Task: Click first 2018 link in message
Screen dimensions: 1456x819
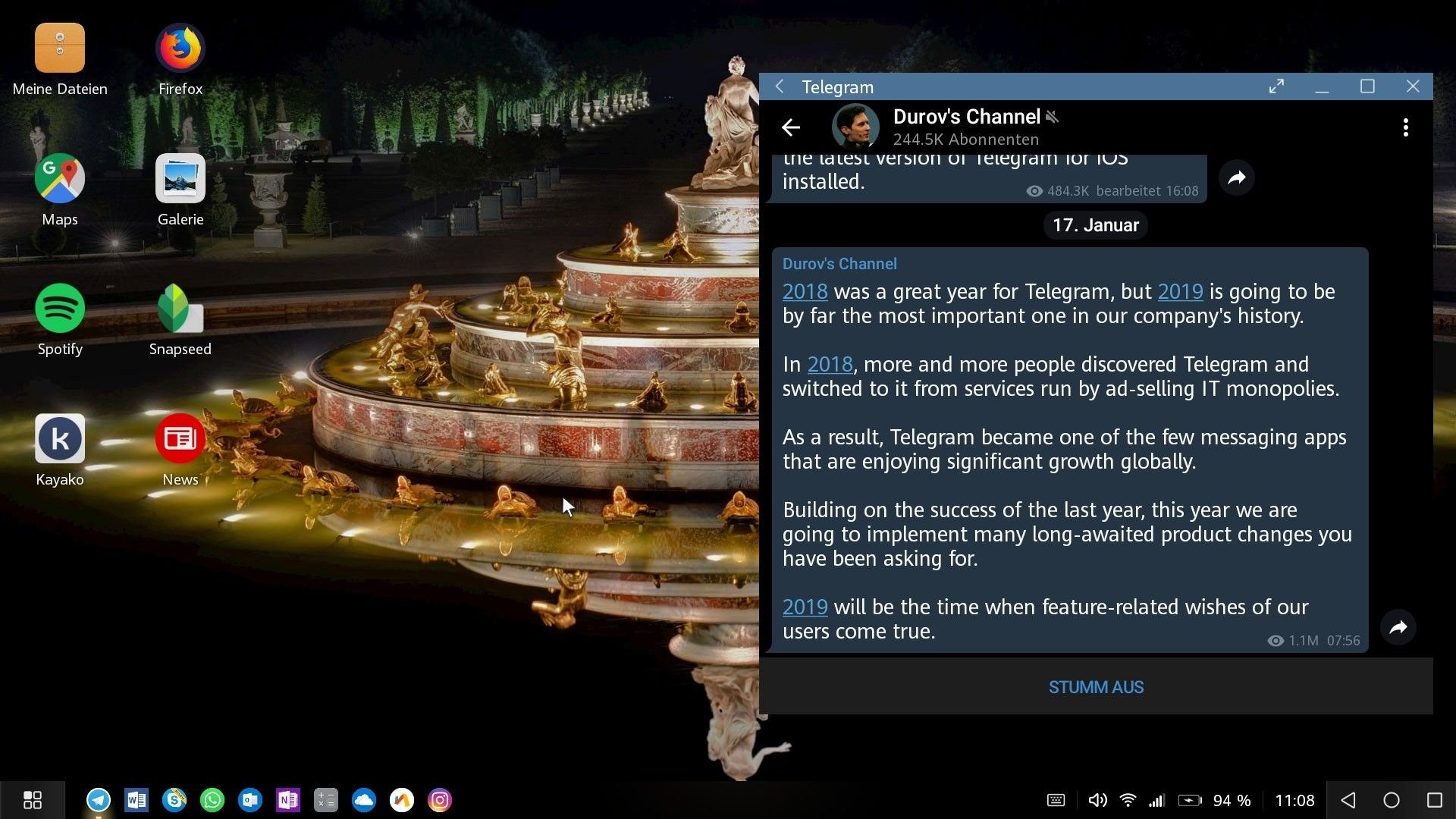Action: pyautogui.click(x=805, y=291)
